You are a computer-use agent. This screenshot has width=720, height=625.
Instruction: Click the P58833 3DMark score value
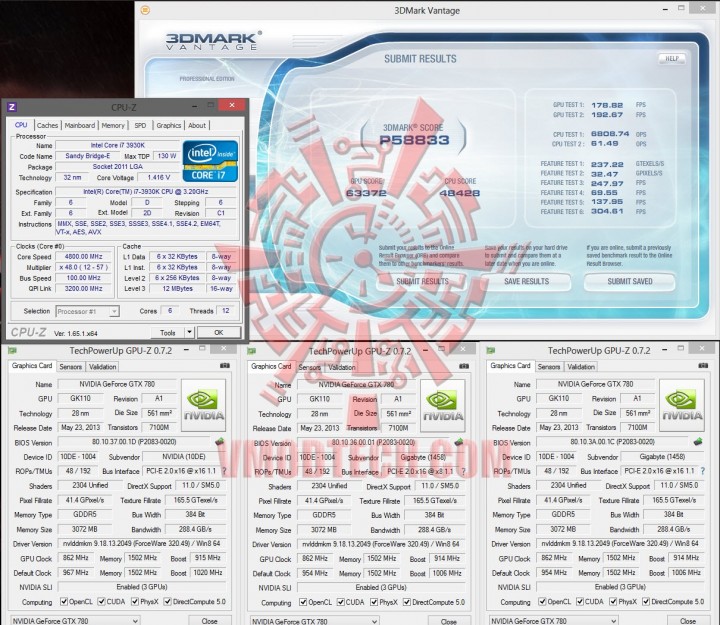pyautogui.click(x=414, y=140)
